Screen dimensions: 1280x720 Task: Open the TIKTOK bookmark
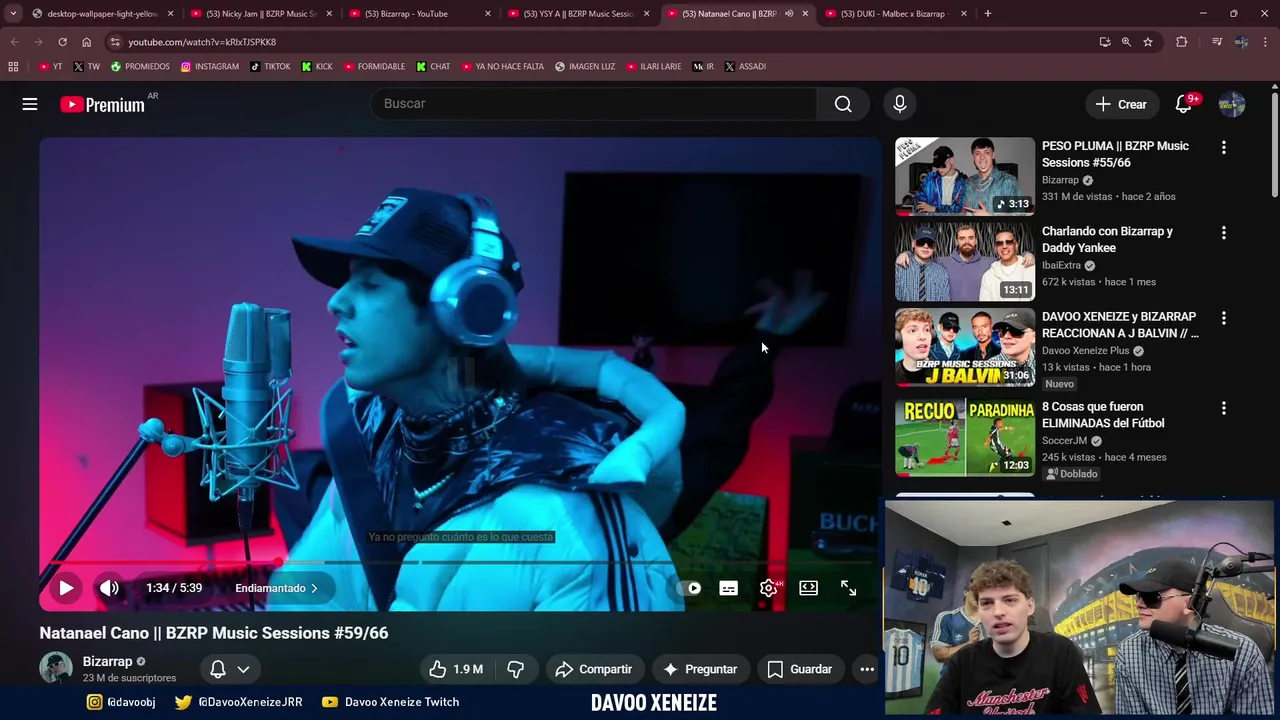coord(270,67)
